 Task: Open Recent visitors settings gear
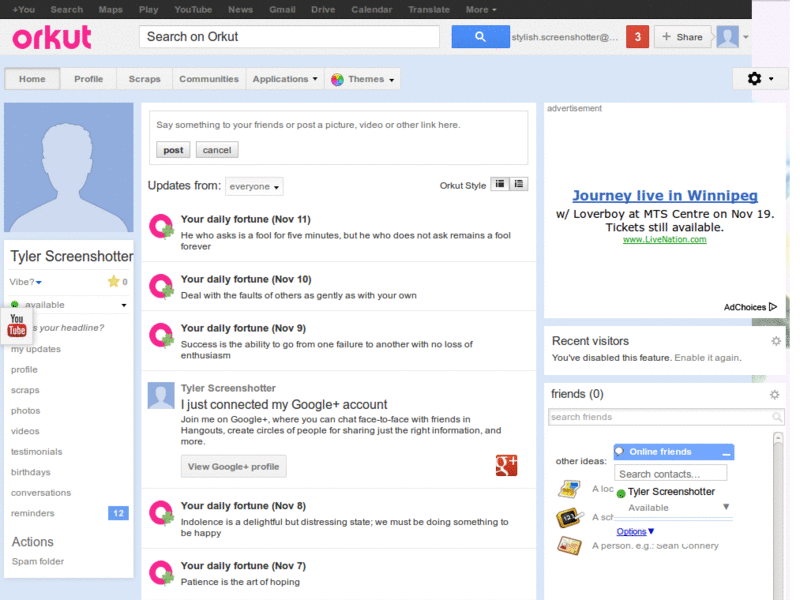coord(776,341)
